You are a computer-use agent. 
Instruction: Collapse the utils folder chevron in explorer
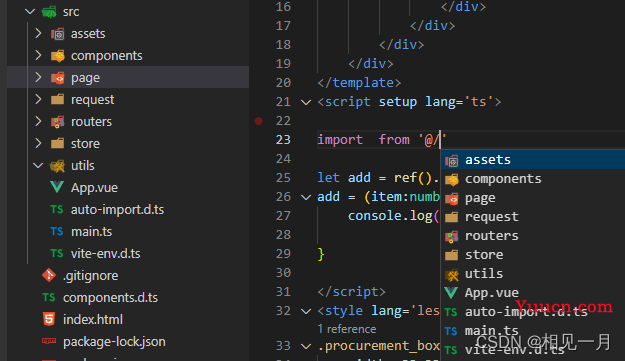pyautogui.click(x=38, y=165)
